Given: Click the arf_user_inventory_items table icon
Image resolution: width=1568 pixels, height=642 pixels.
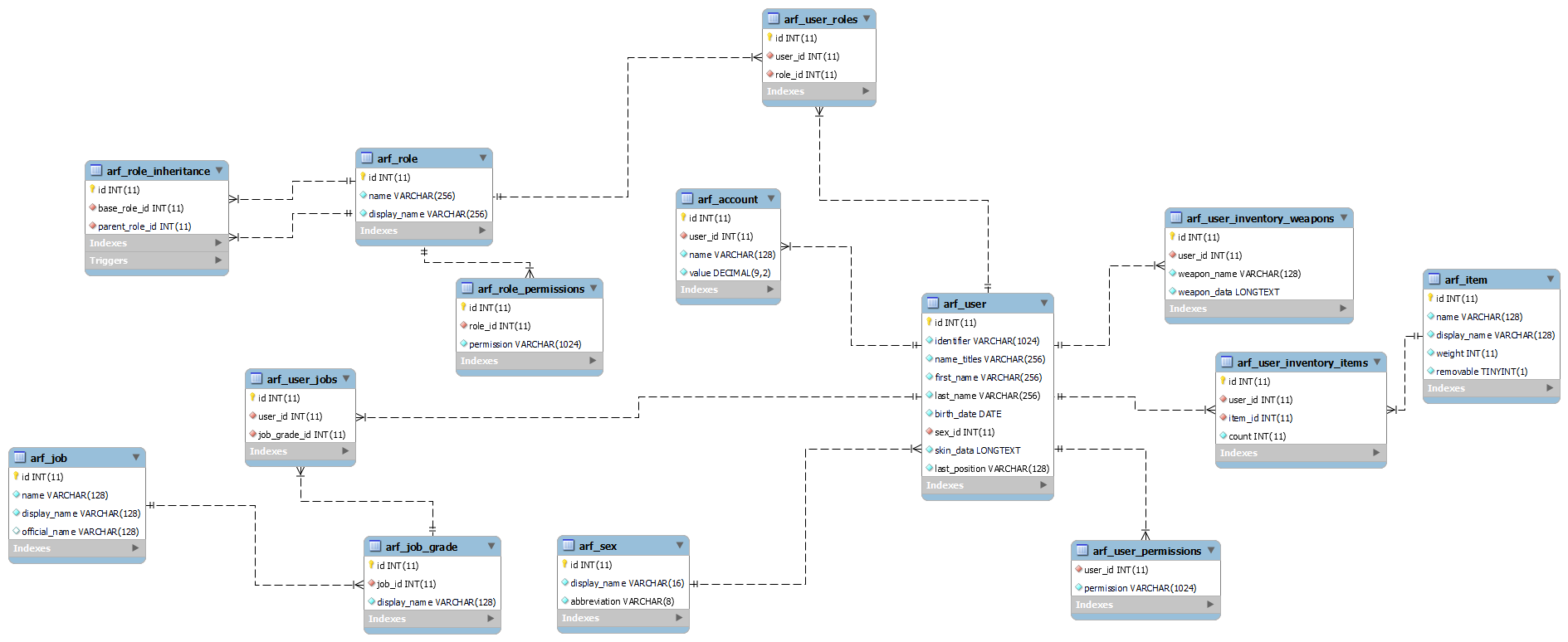Looking at the screenshot, I should [x=1227, y=362].
